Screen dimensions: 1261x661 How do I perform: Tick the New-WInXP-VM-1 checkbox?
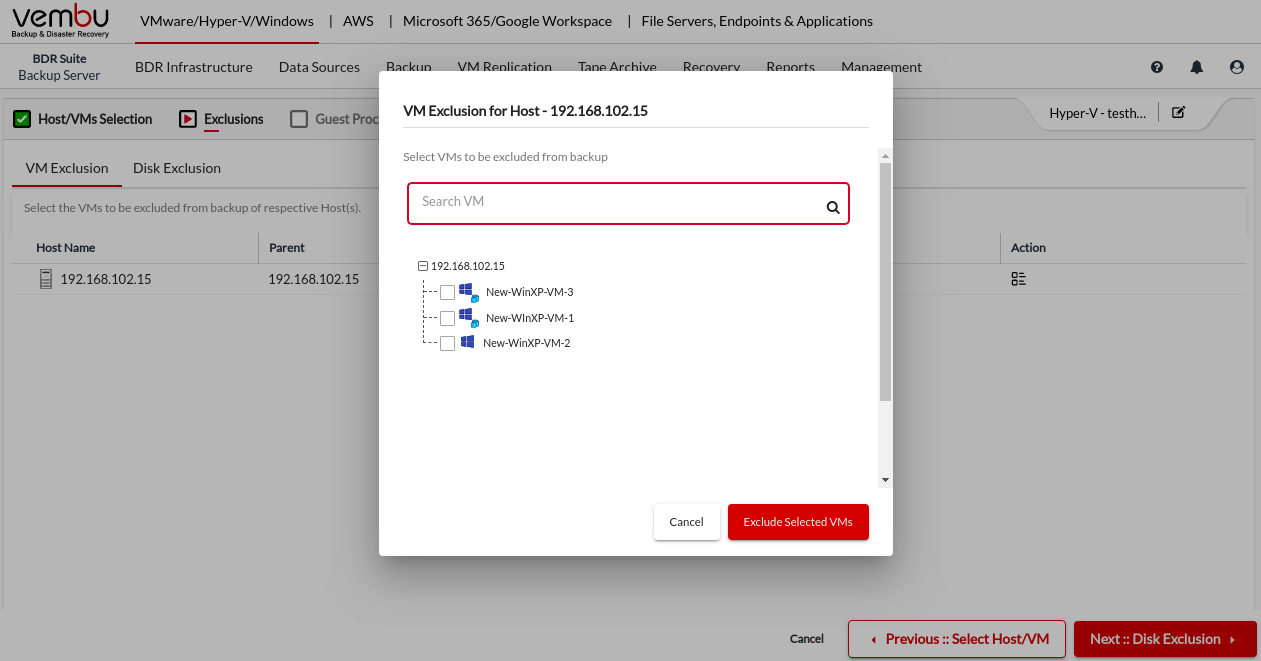[447, 318]
